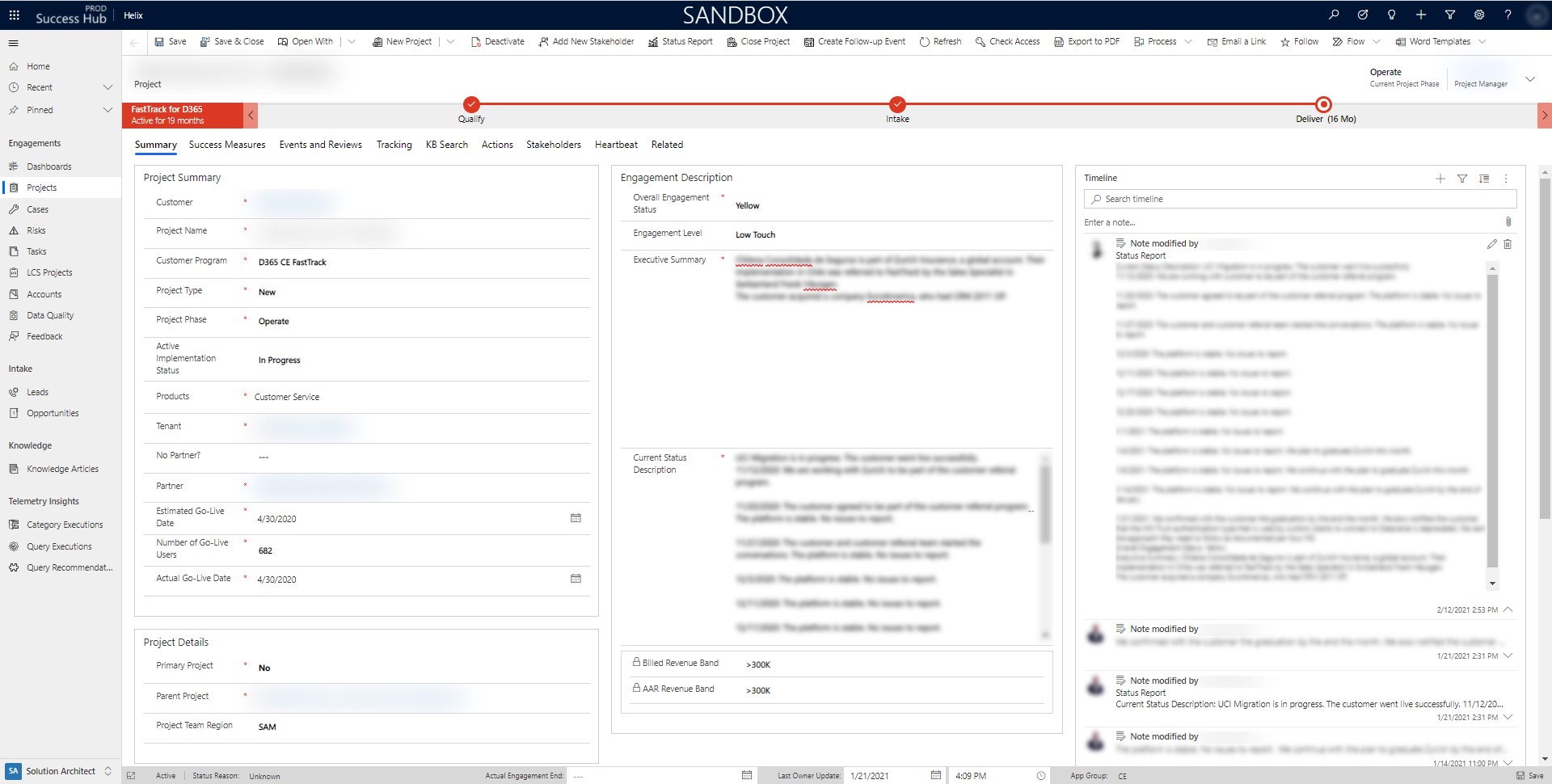Screen dimensions: 1552x784
Task: Attach a file to the note via paperclip
Action: [1507, 222]
